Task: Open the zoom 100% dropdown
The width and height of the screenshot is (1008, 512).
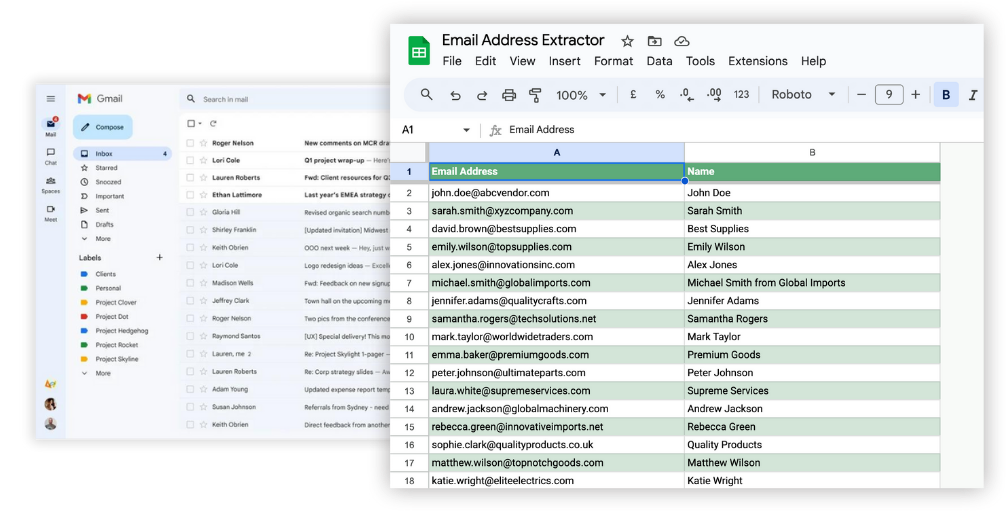Action: [x=580, y=95]
